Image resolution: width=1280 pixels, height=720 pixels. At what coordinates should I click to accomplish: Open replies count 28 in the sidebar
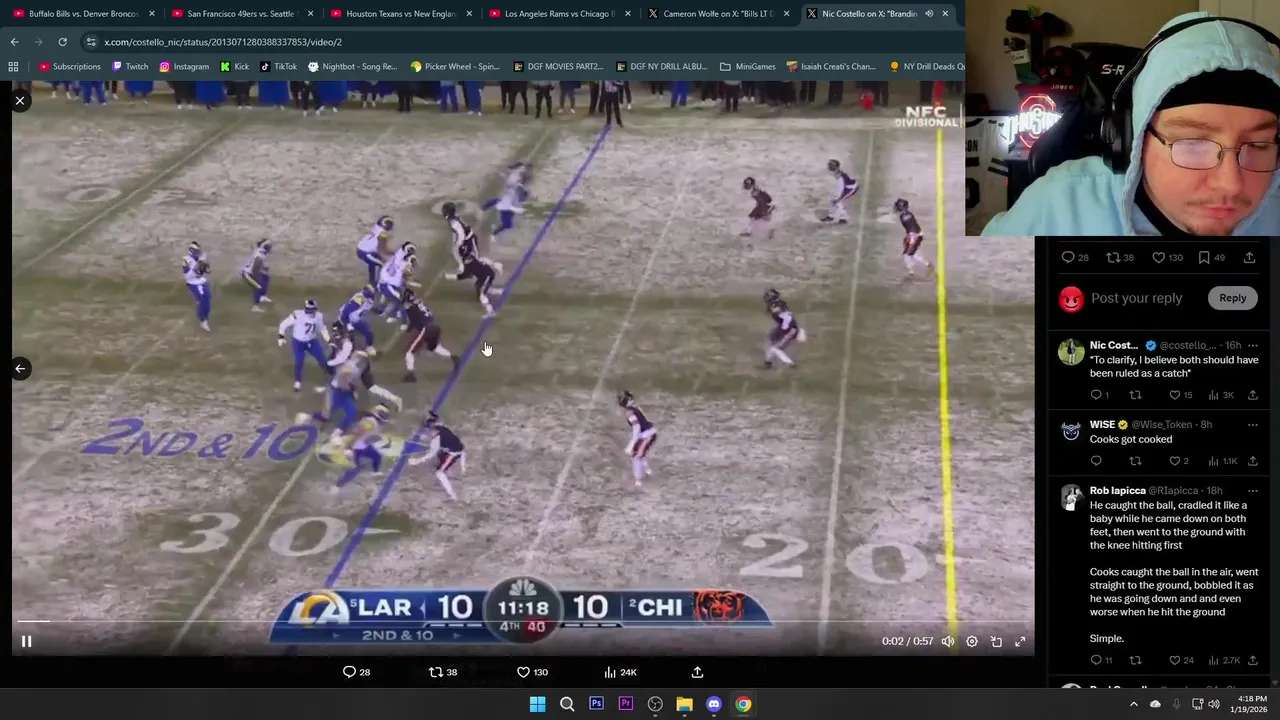(x=1075, y=258)
